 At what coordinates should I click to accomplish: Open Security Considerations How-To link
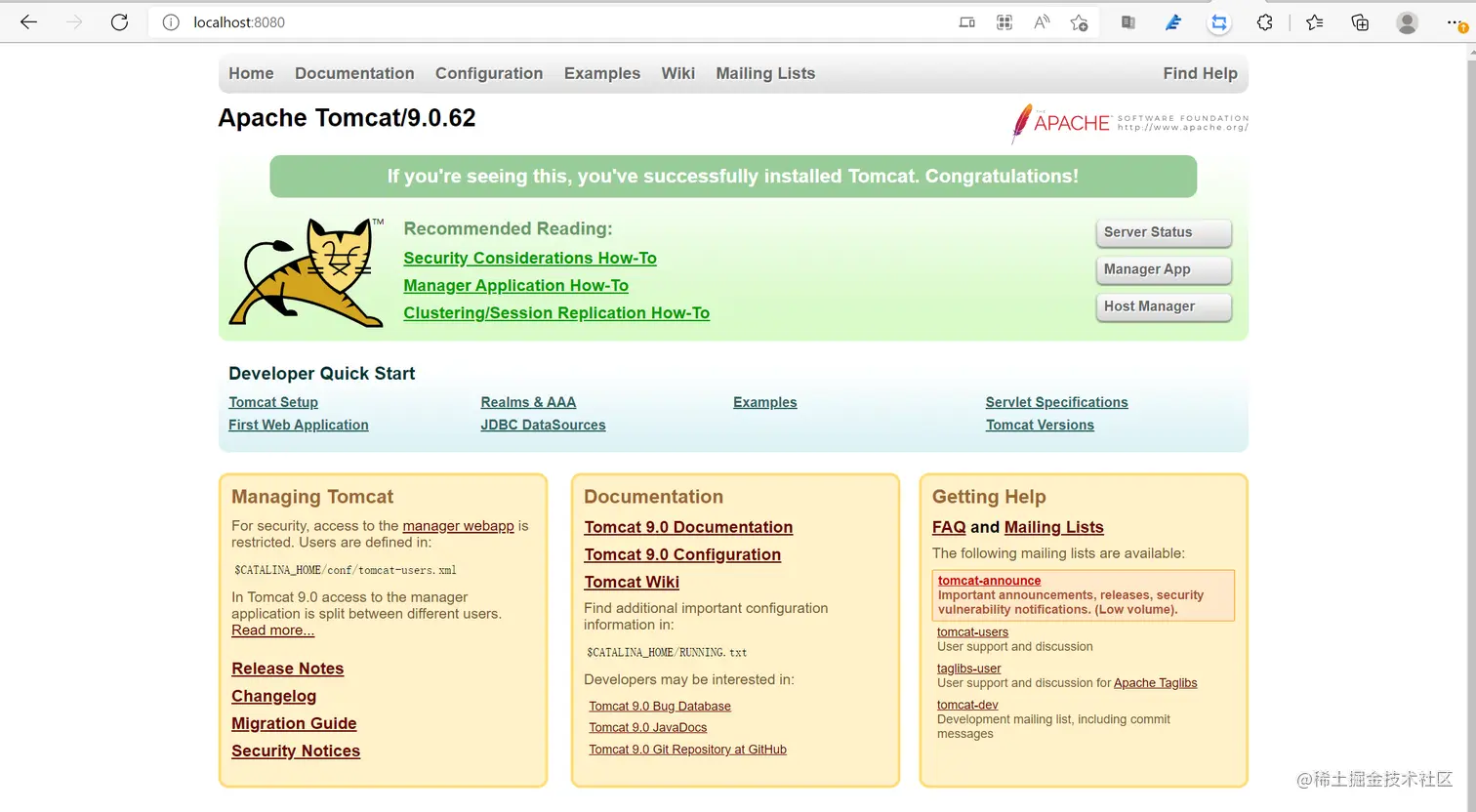tap(530, 258)
